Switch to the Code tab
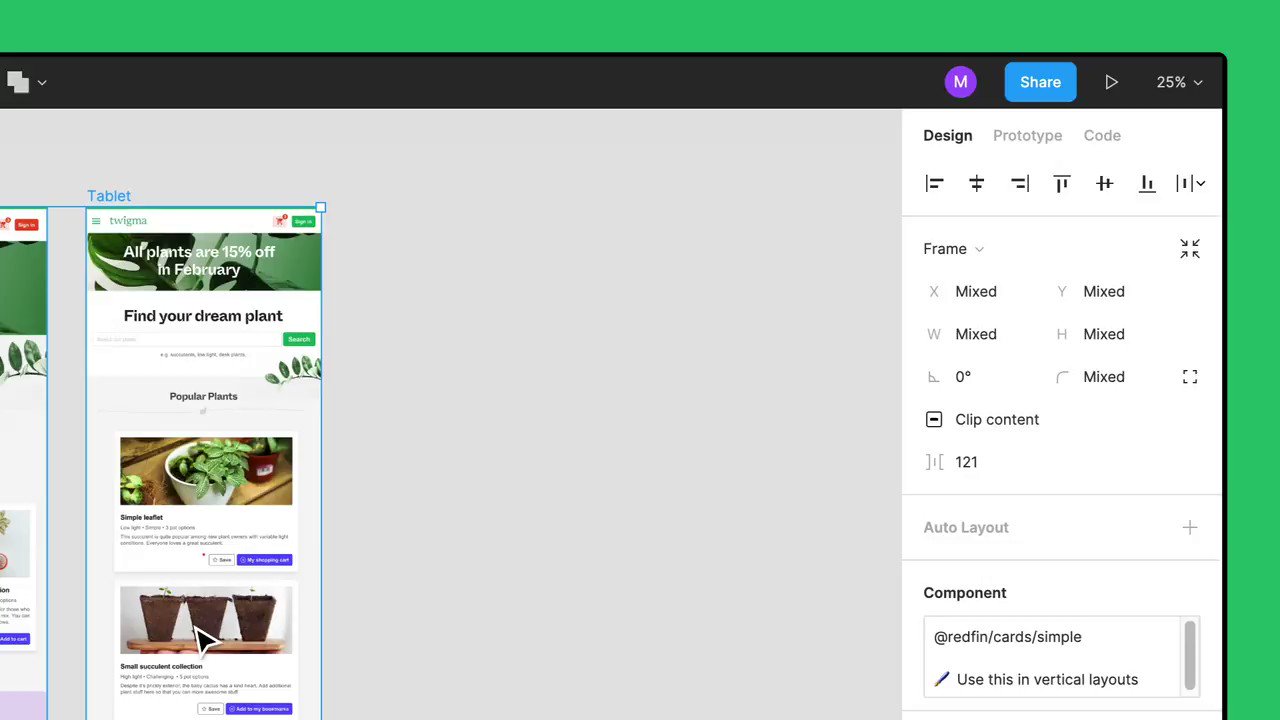Image resolution: width=1280 pixels, height=720 pixels. (1102, 135)
